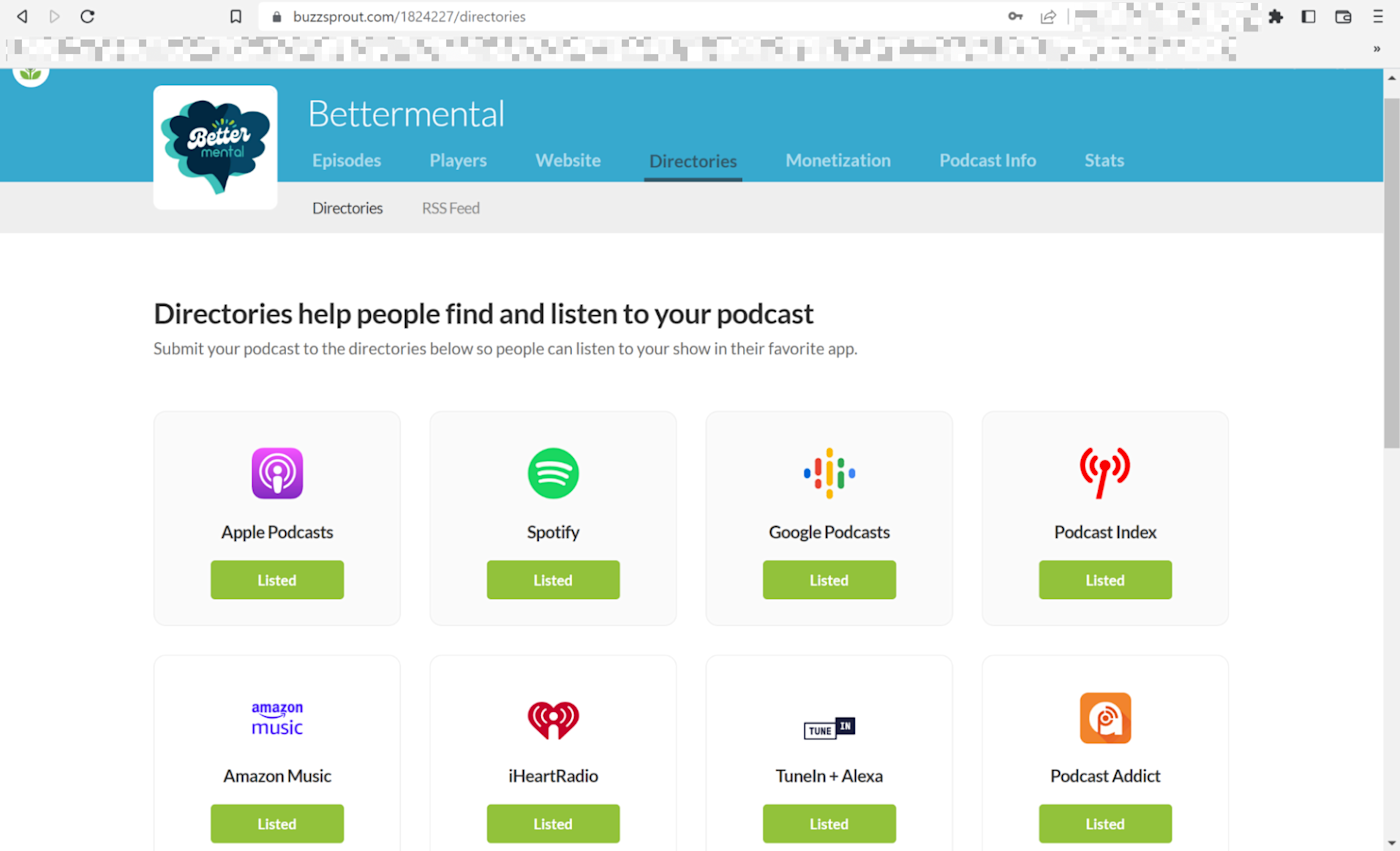Toggle the browser sidebar panel icon
The height and width of the screenshot is (851, 1400).
[1308, 17]
